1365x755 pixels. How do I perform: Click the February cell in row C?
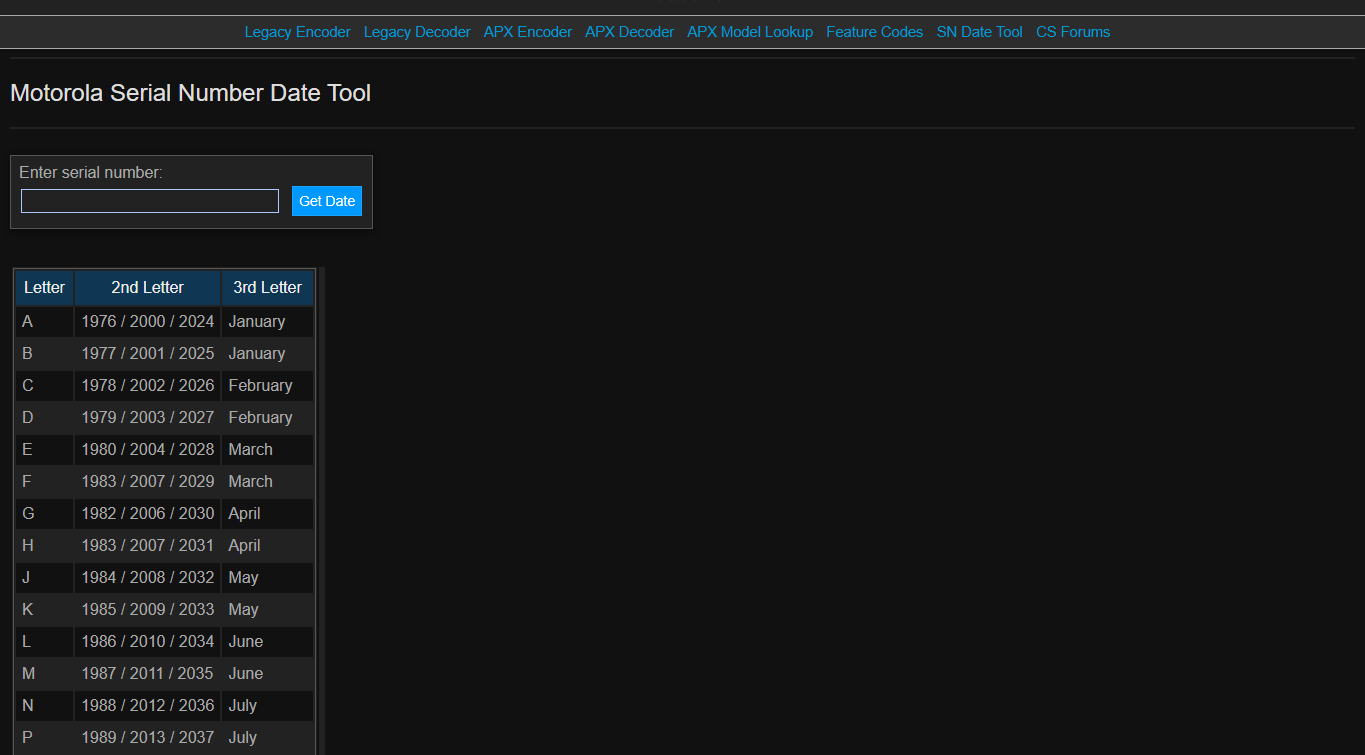click(268, 386)
